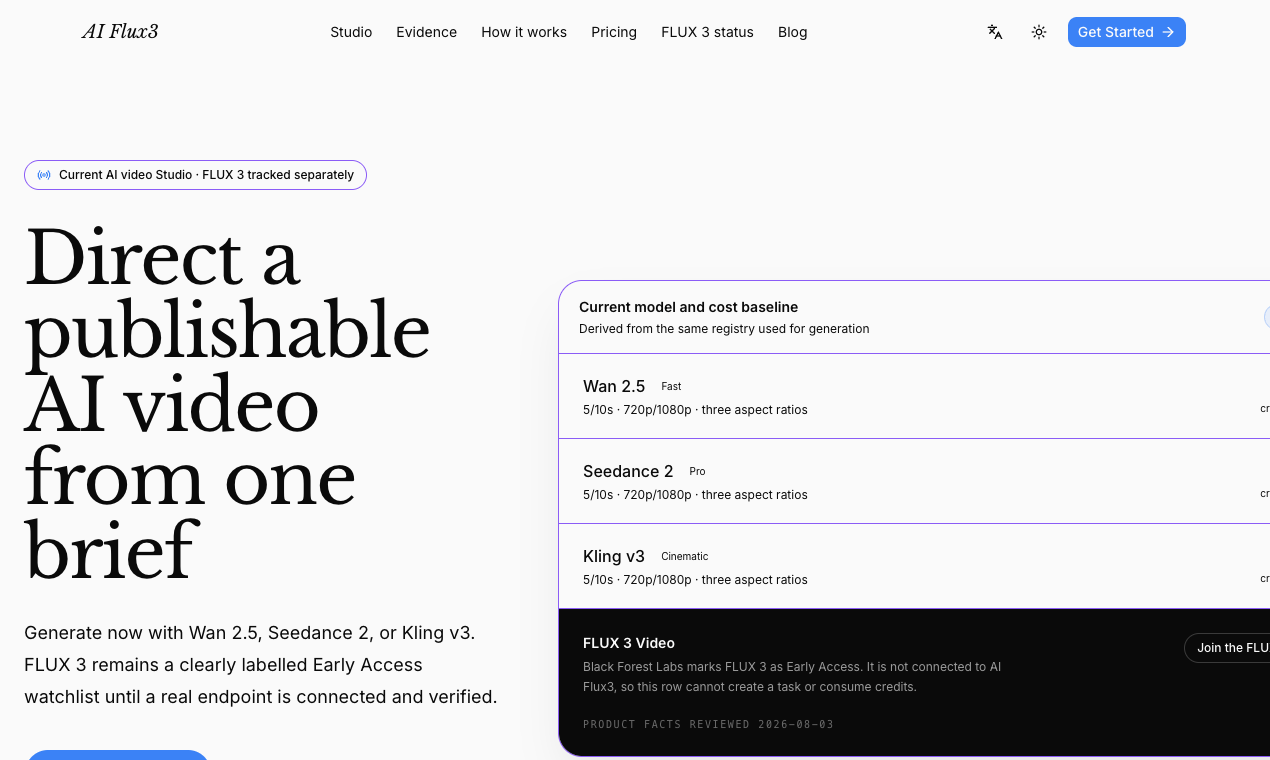Click the broadcast signal icon in badge
This screenshot has width=1270, height=760.
tap(44, 175)
